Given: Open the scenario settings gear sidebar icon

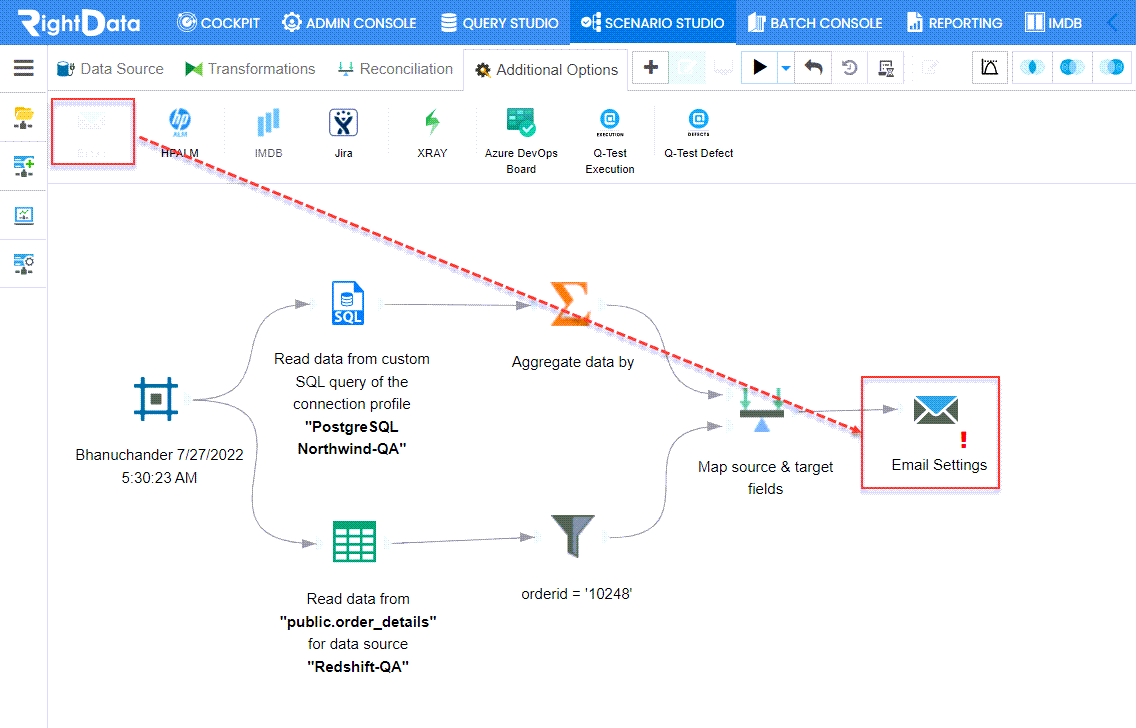Looking at the screenshot, I should click(24, 264).
